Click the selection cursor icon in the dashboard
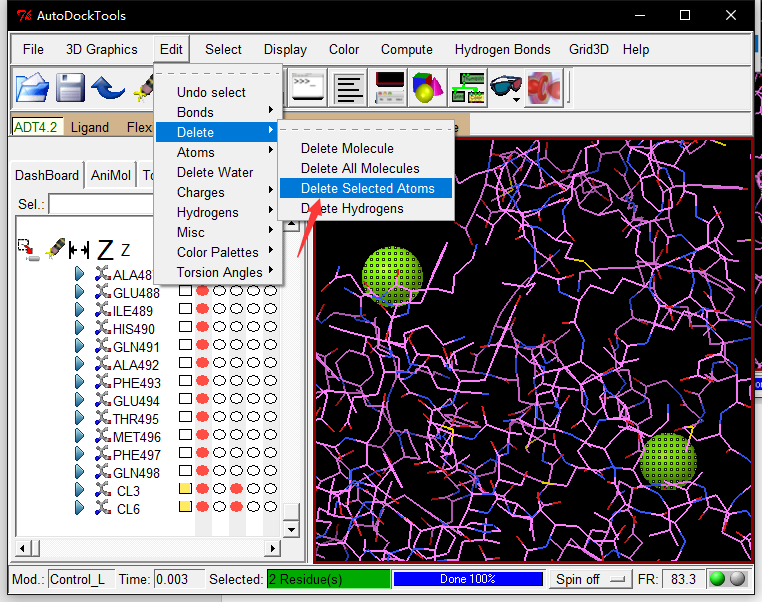 coord(28,249)
